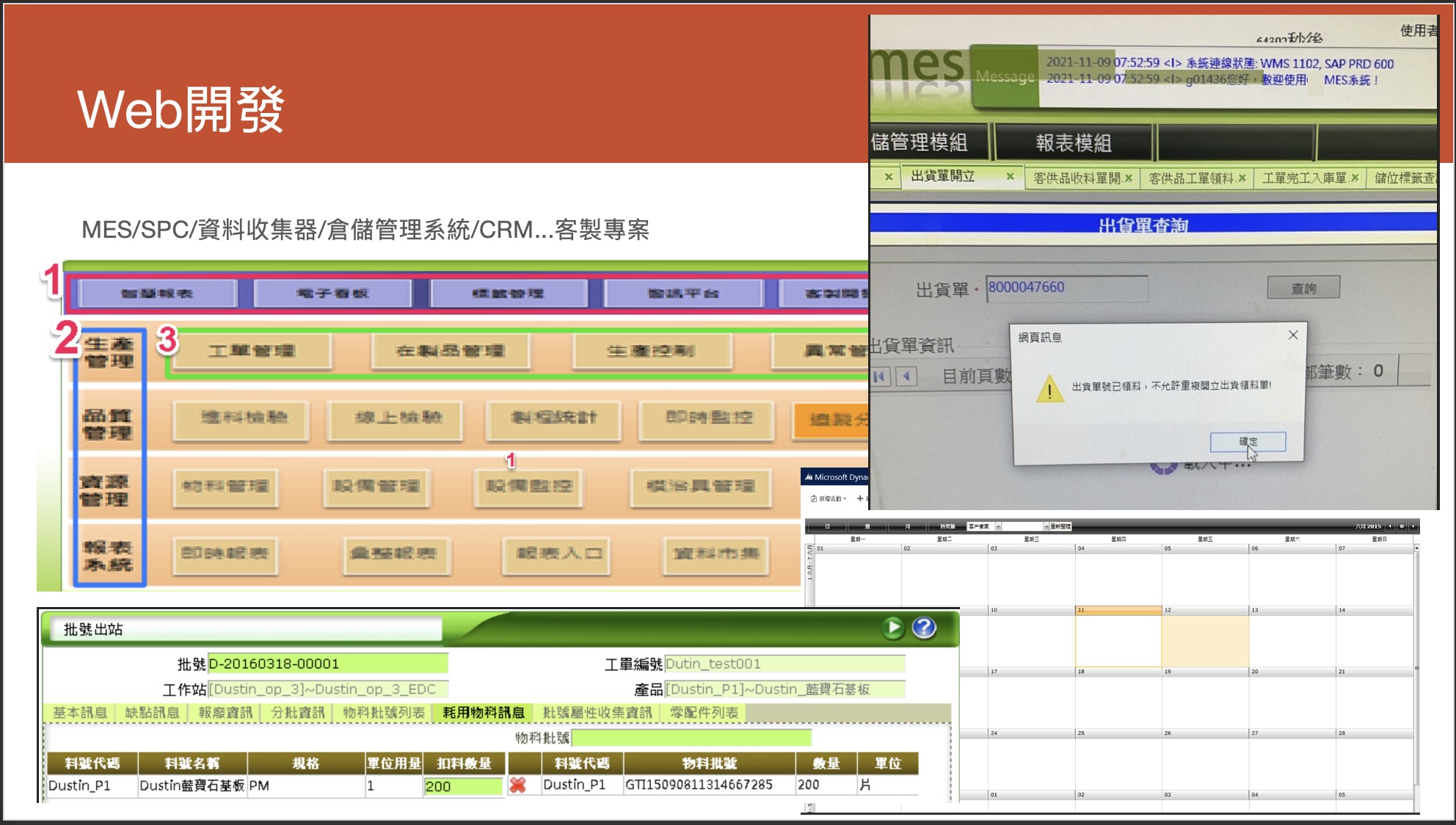Go to first page navigation icon
Image resolution: width=1456 pixels, height=825 pixels.
(880, 377)
